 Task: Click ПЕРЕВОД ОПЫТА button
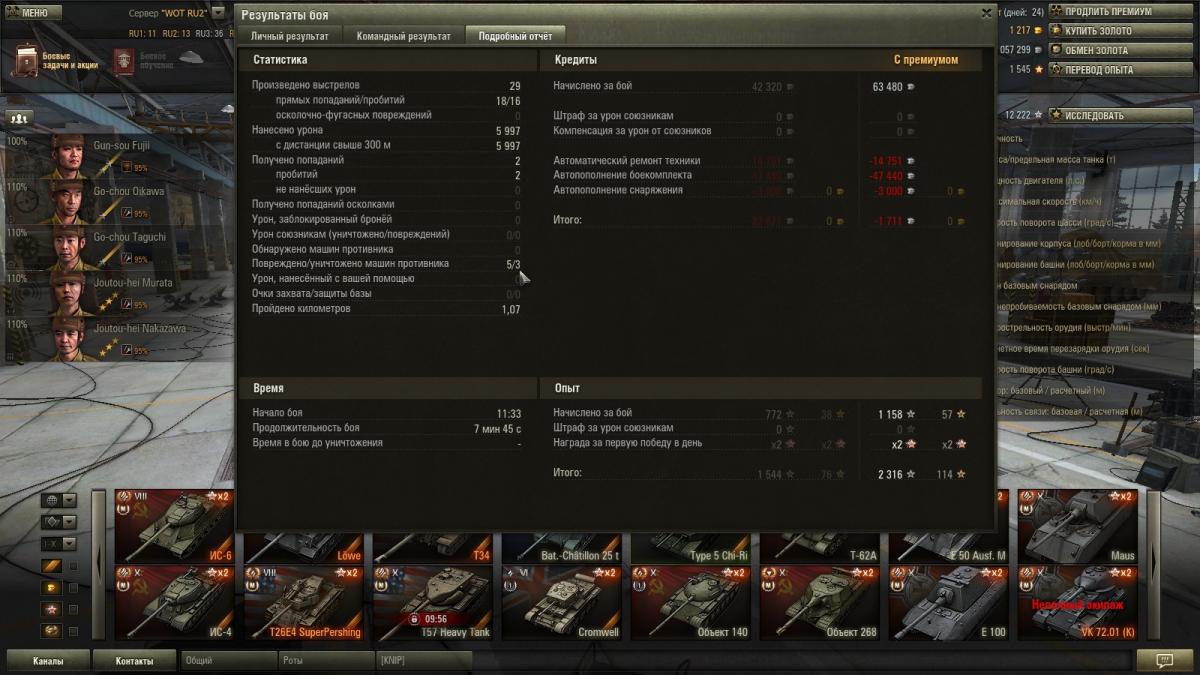[x=1119, y=70]
